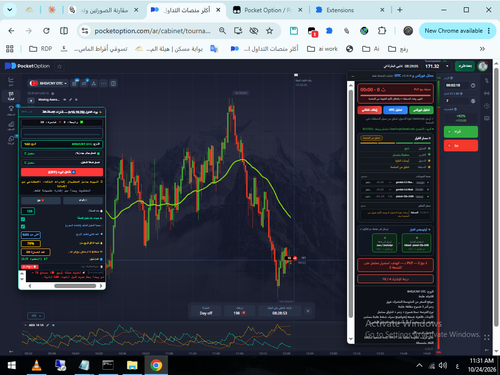500x375 pixels.
Task: Click the red OFF button in left bot panel
Action: click(x=62, y=172)
